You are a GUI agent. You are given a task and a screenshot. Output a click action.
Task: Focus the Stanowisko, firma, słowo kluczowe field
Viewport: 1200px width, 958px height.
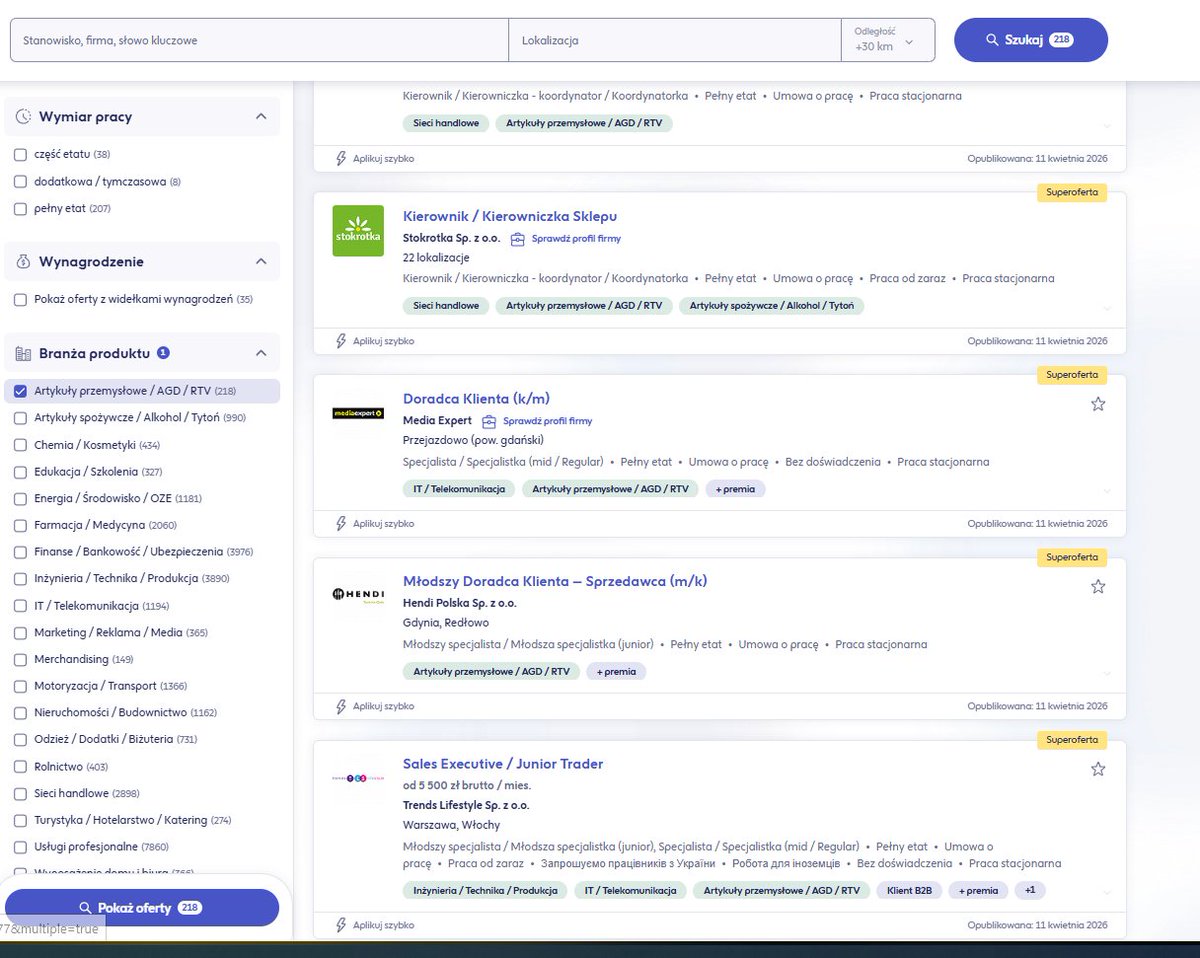pyautogui.click(x=259, y=41)
